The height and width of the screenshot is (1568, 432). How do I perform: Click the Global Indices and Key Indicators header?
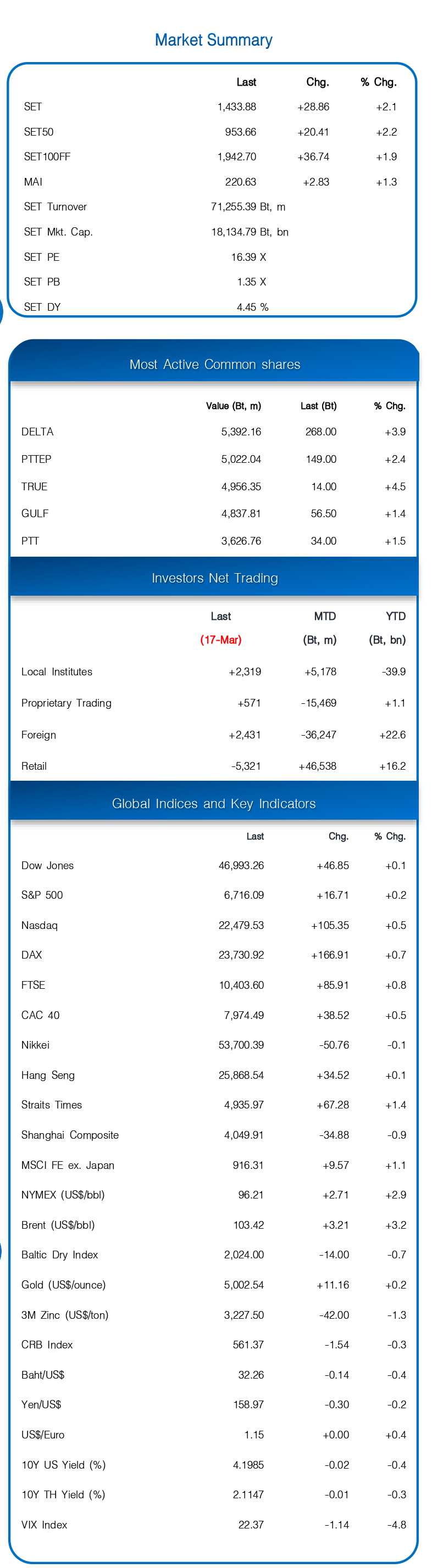click(214, 803)
